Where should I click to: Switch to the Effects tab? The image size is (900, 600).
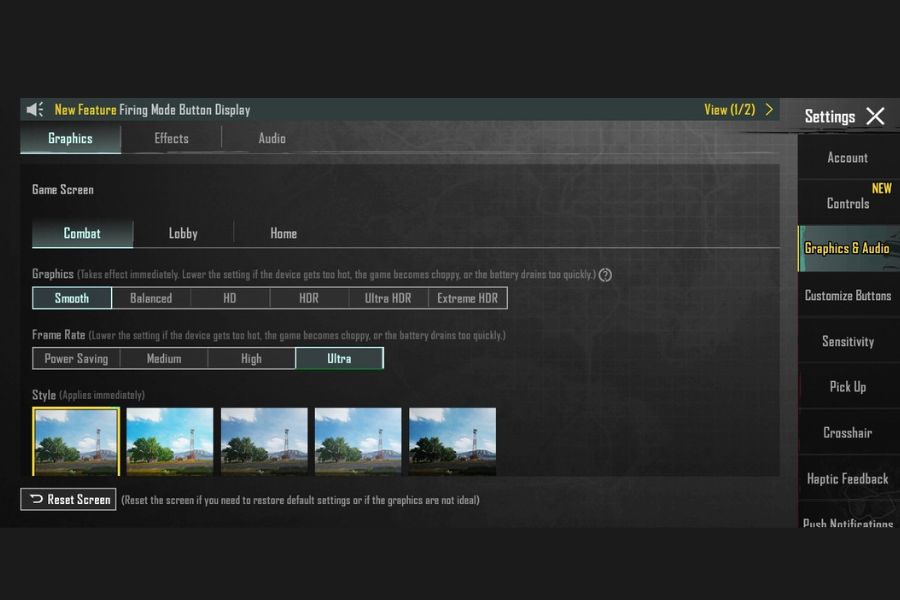[171, 139]
